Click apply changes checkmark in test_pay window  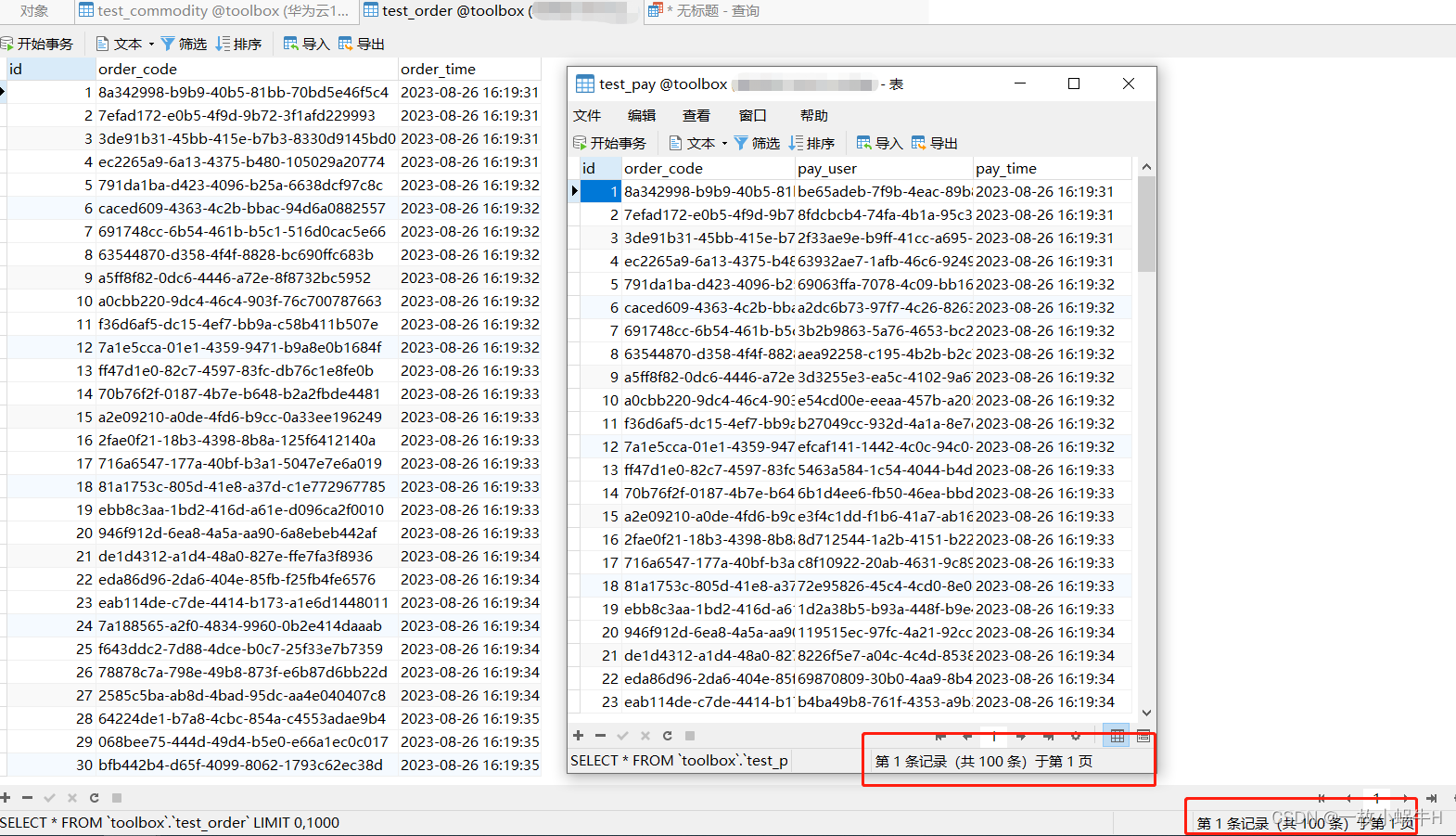pos(622,736)
